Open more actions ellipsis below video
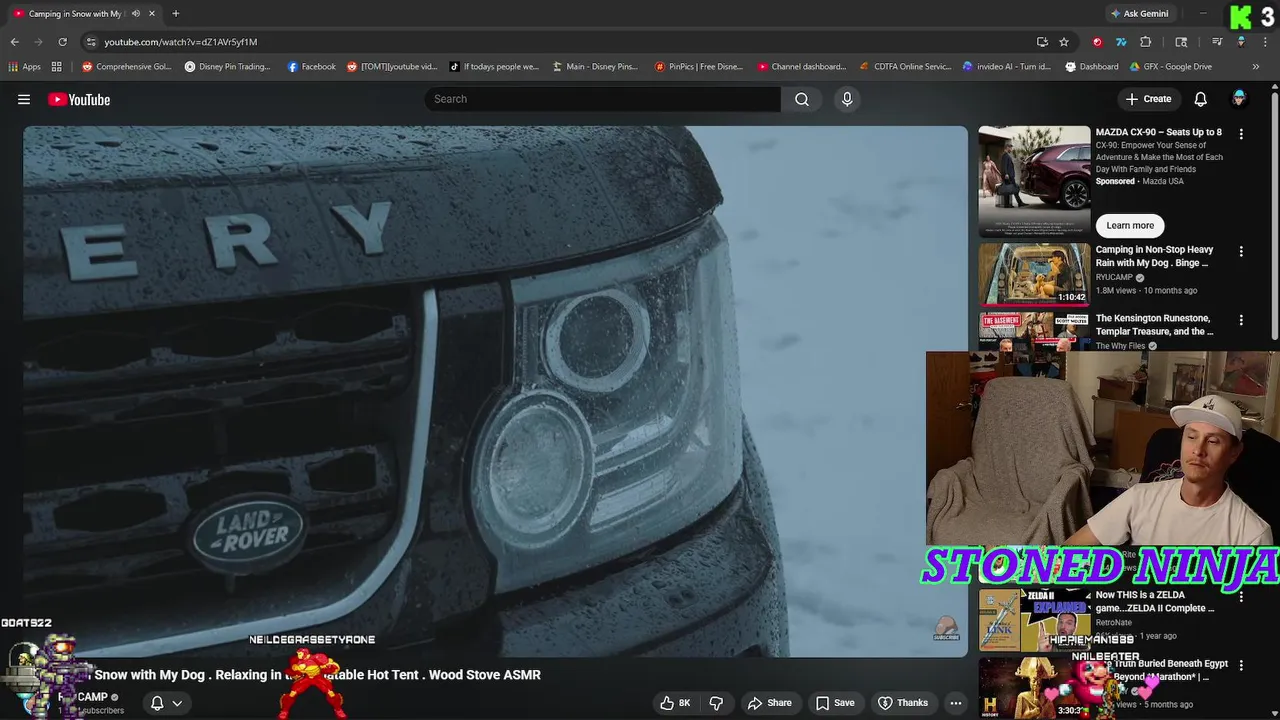The image size is (1280, 720). (x=956, y=703)
